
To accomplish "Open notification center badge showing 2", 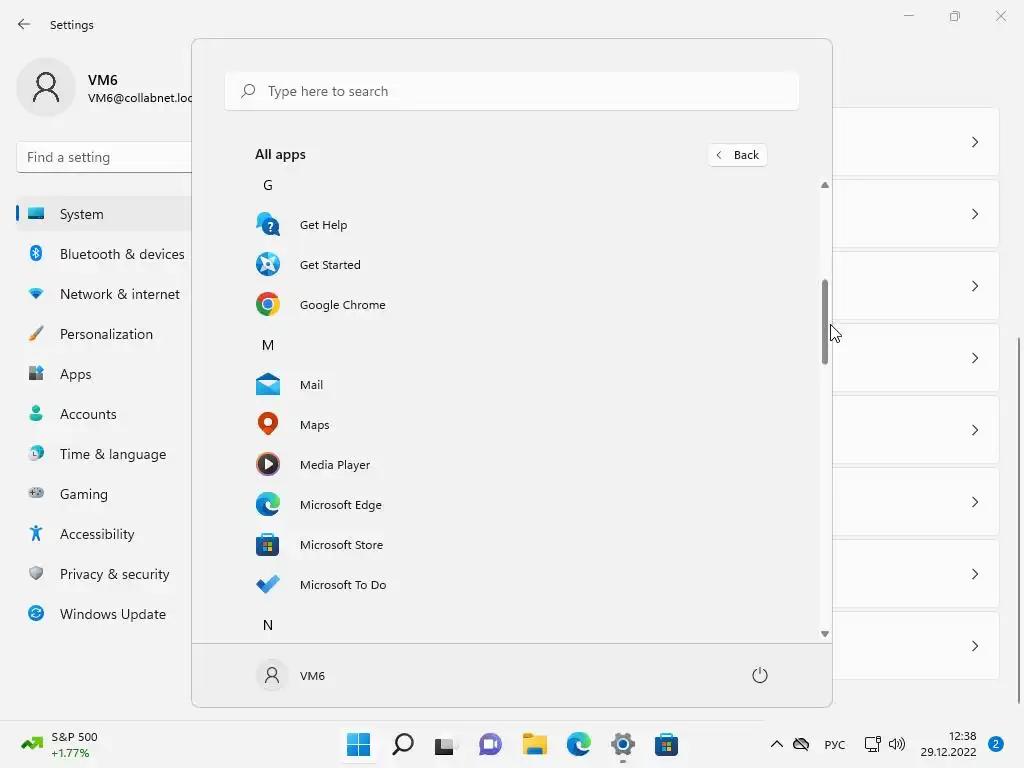I will pos(996,744).
